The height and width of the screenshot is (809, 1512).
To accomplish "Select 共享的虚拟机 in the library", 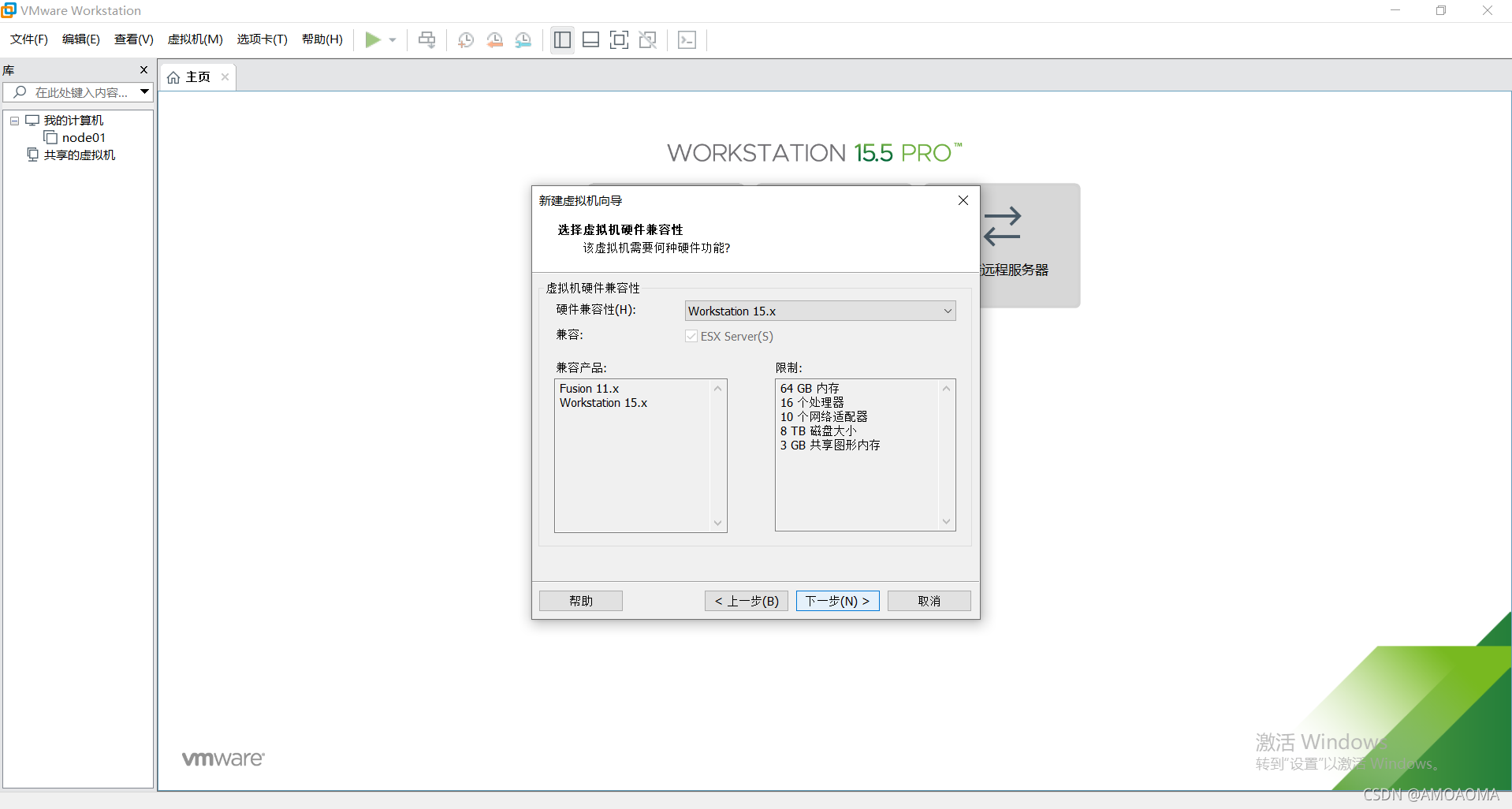I will [x=80, y=155].
